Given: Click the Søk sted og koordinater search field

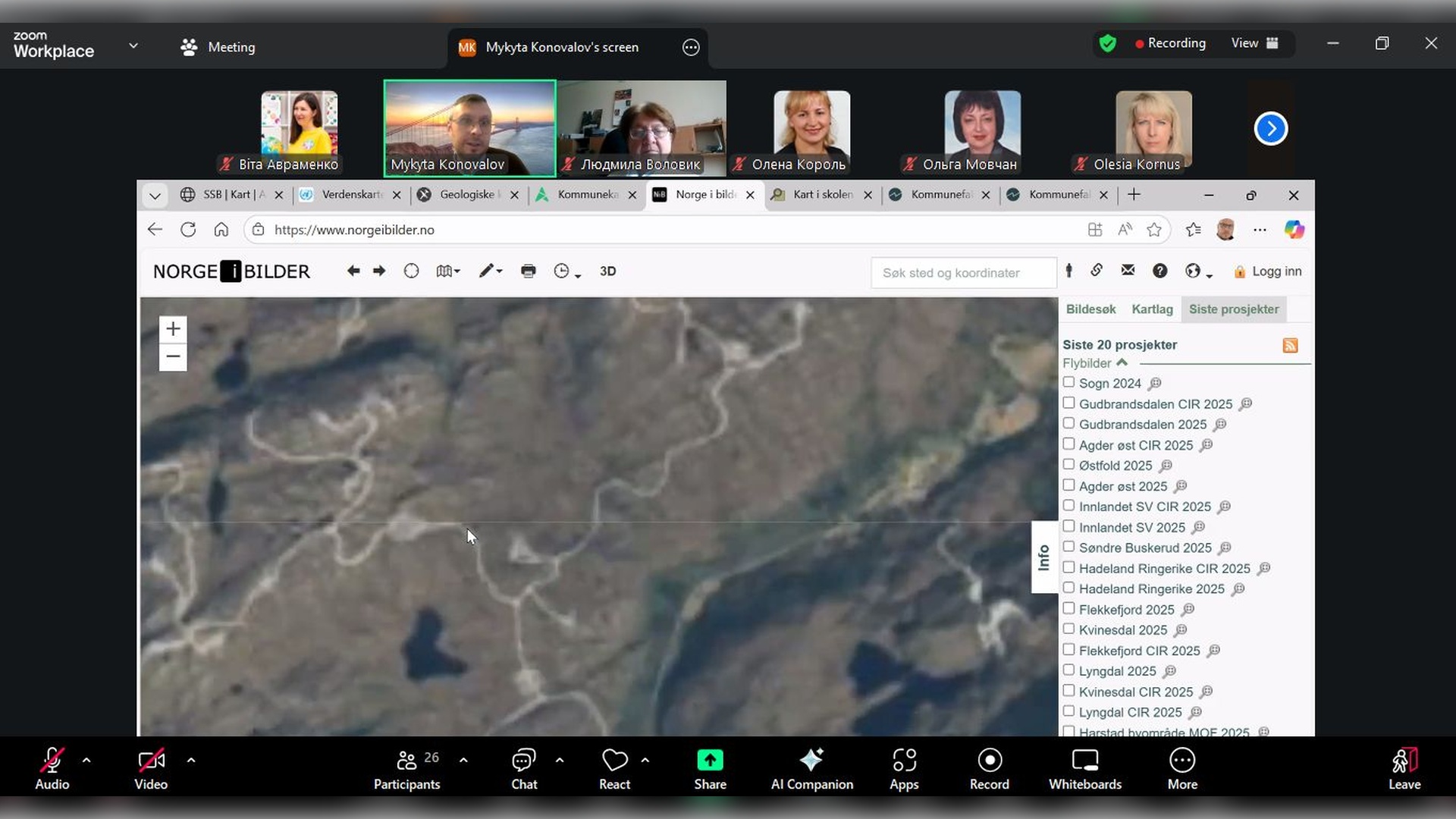Looking at the screenshot, I should (962, 273).
